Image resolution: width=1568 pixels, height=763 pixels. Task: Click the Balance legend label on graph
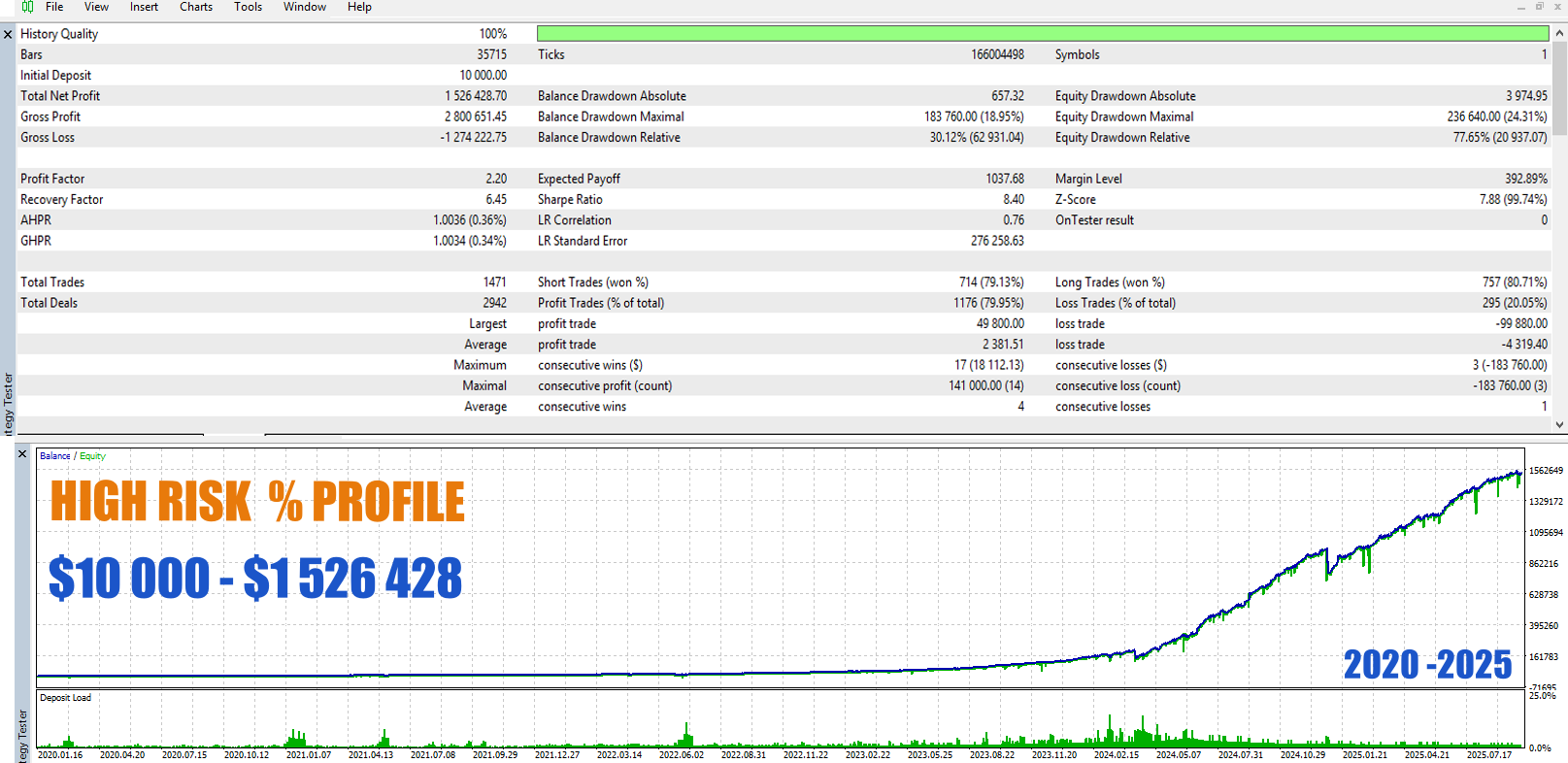[x=54, y=456]
